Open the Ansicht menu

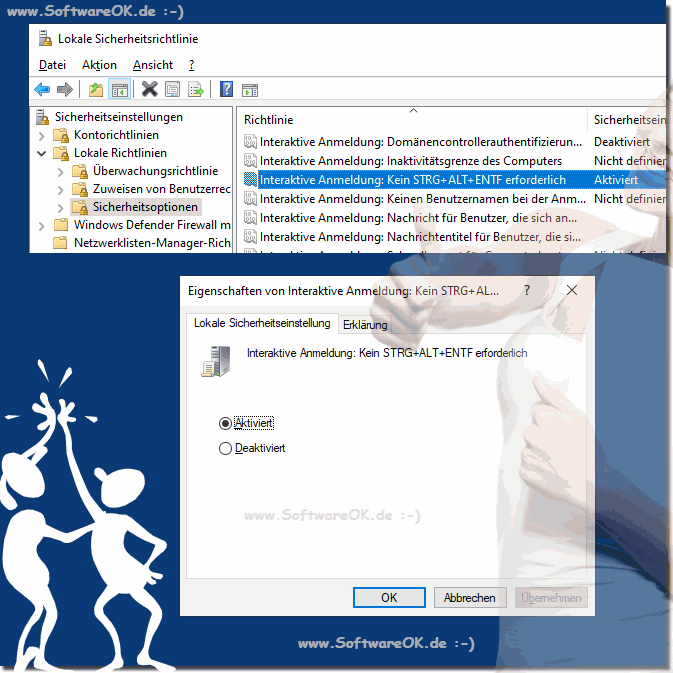153,65
